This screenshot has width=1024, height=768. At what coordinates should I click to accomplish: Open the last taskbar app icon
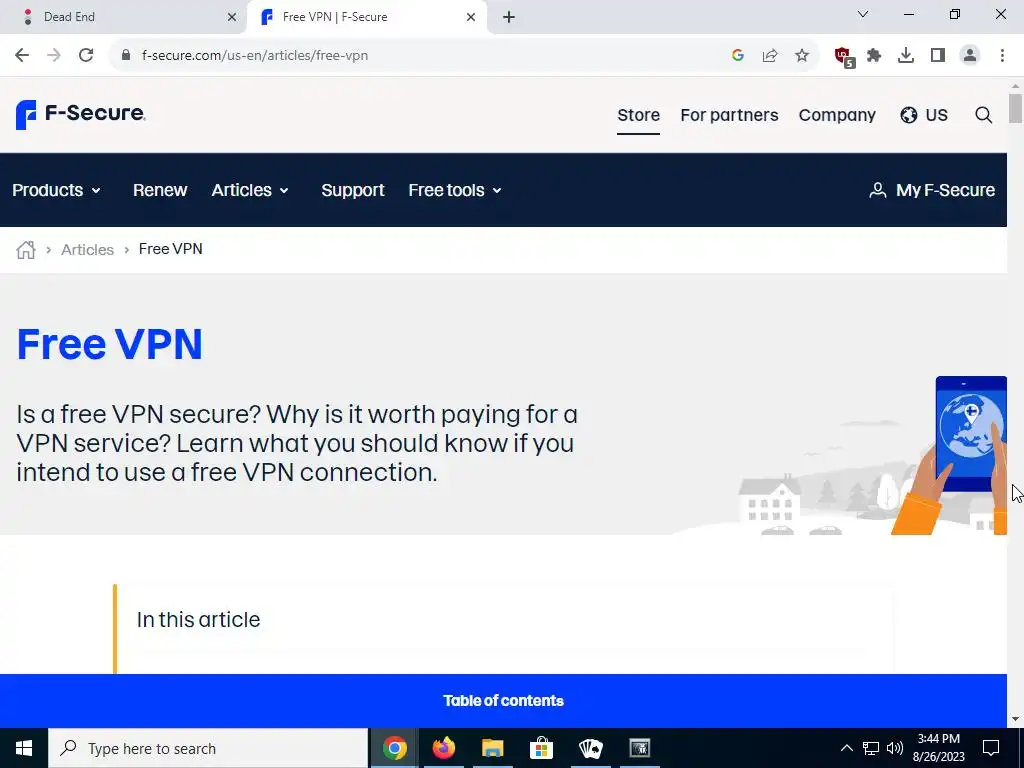pyautogui.click(x=639, y=748)
